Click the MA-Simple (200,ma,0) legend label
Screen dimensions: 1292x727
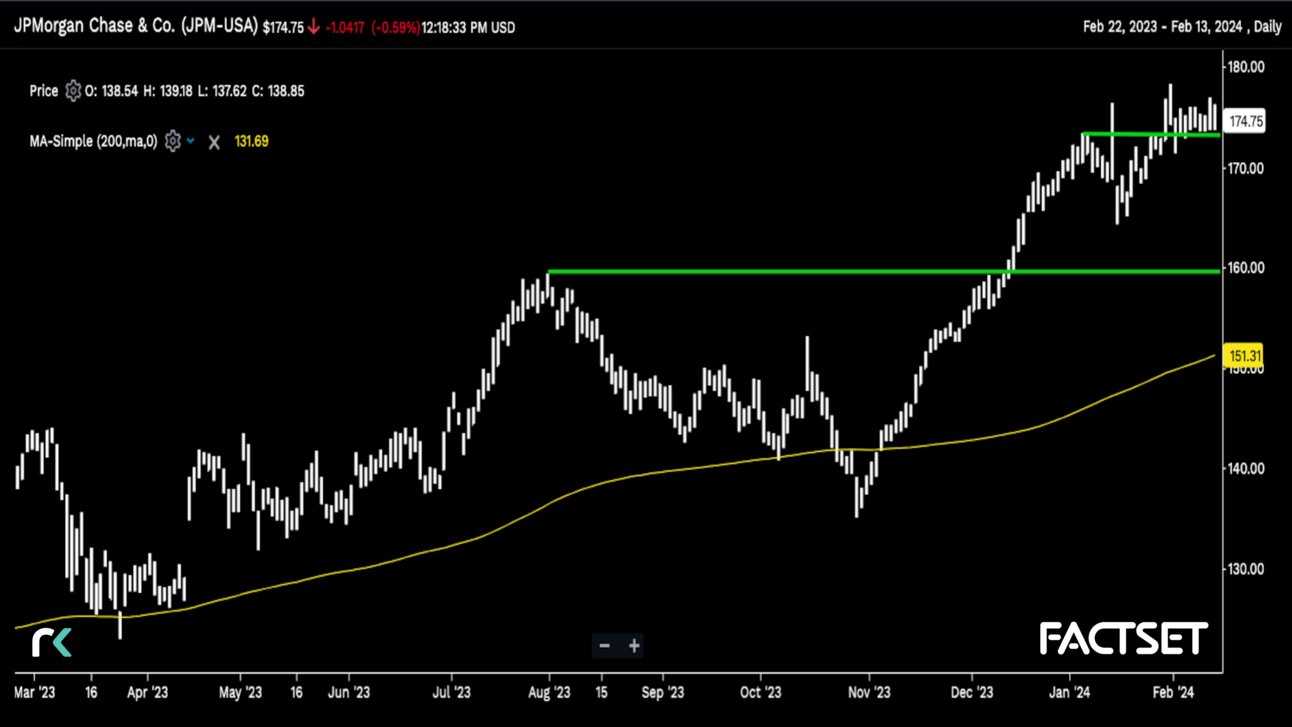point(93,141)
